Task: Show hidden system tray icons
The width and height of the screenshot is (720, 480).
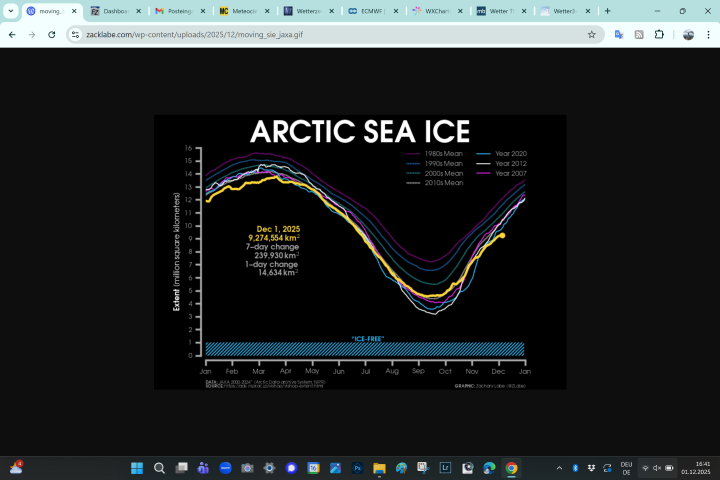Action: tap(560, 467)
